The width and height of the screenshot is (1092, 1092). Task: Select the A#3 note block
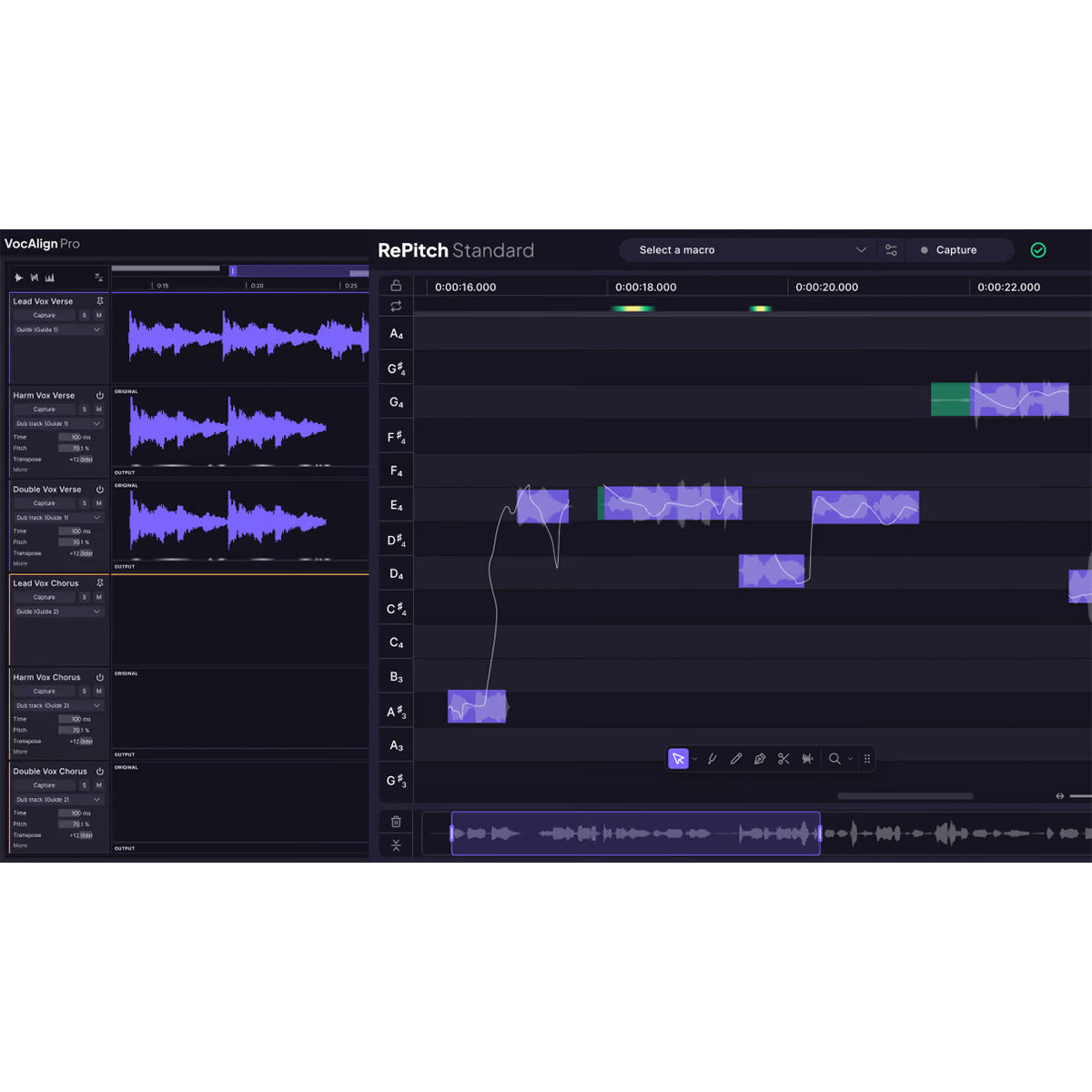477,707
